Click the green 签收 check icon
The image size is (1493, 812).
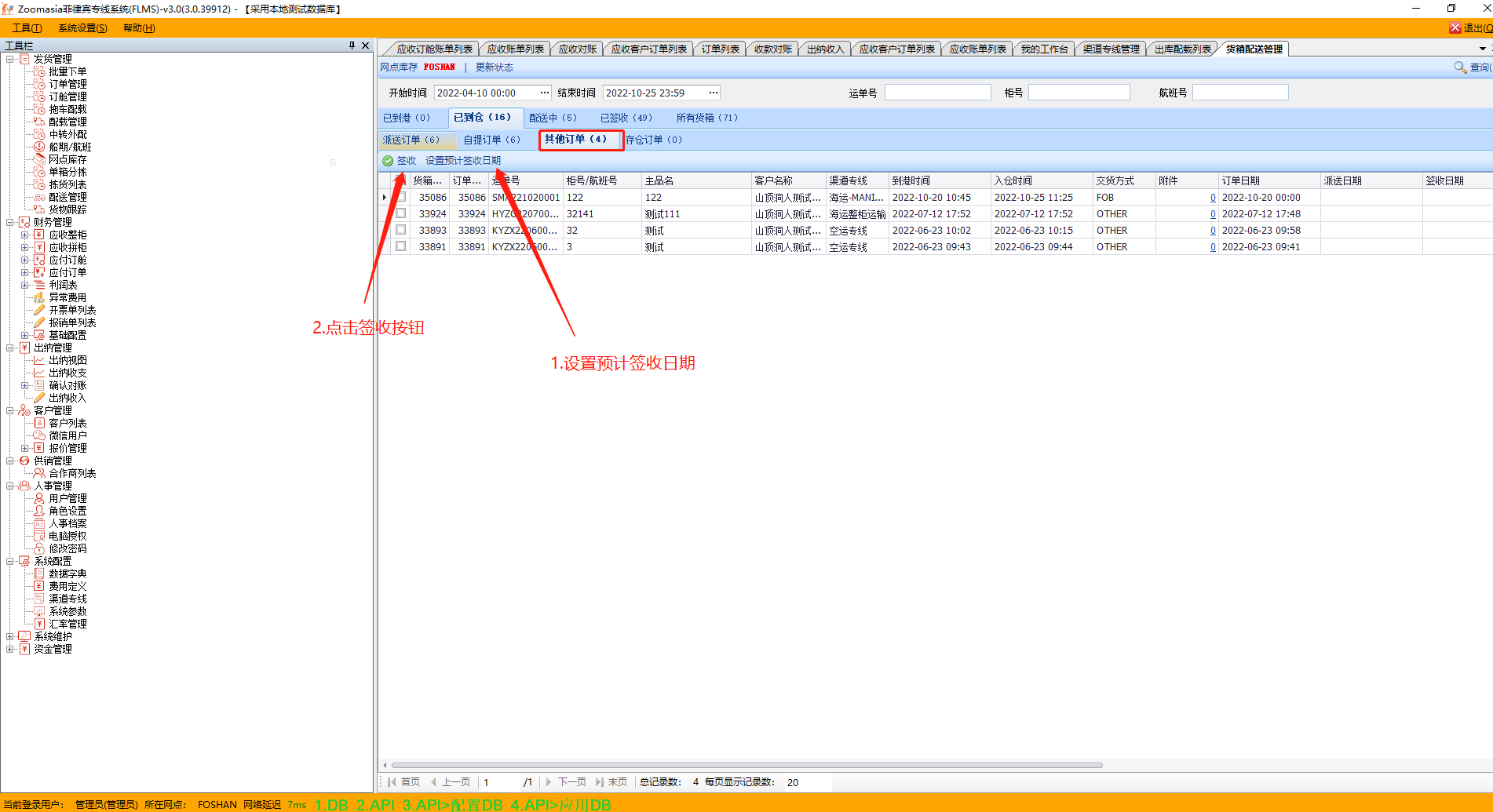[x=388, y=161]
